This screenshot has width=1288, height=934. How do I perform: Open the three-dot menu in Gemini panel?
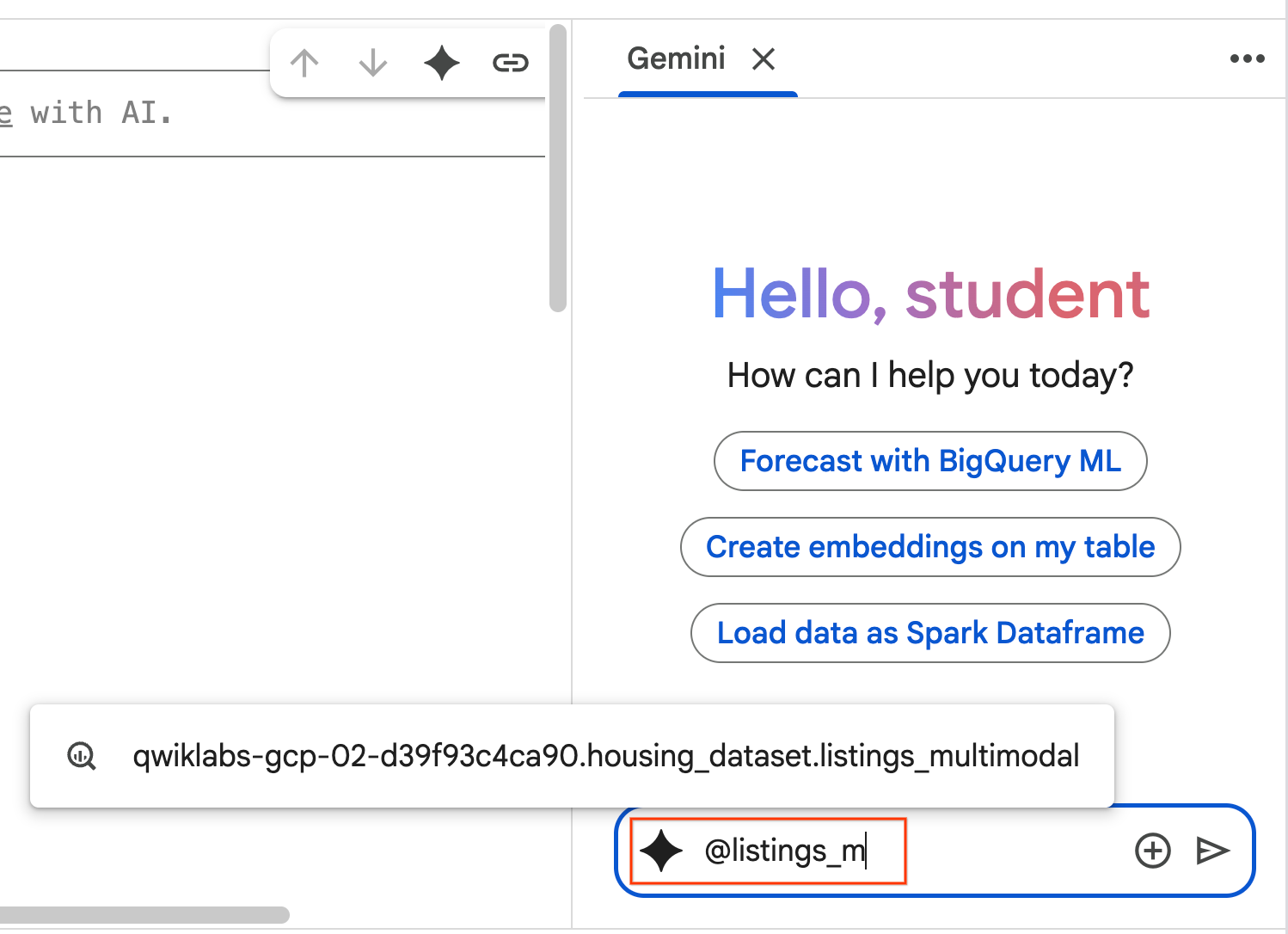[x=1247, y=58]
